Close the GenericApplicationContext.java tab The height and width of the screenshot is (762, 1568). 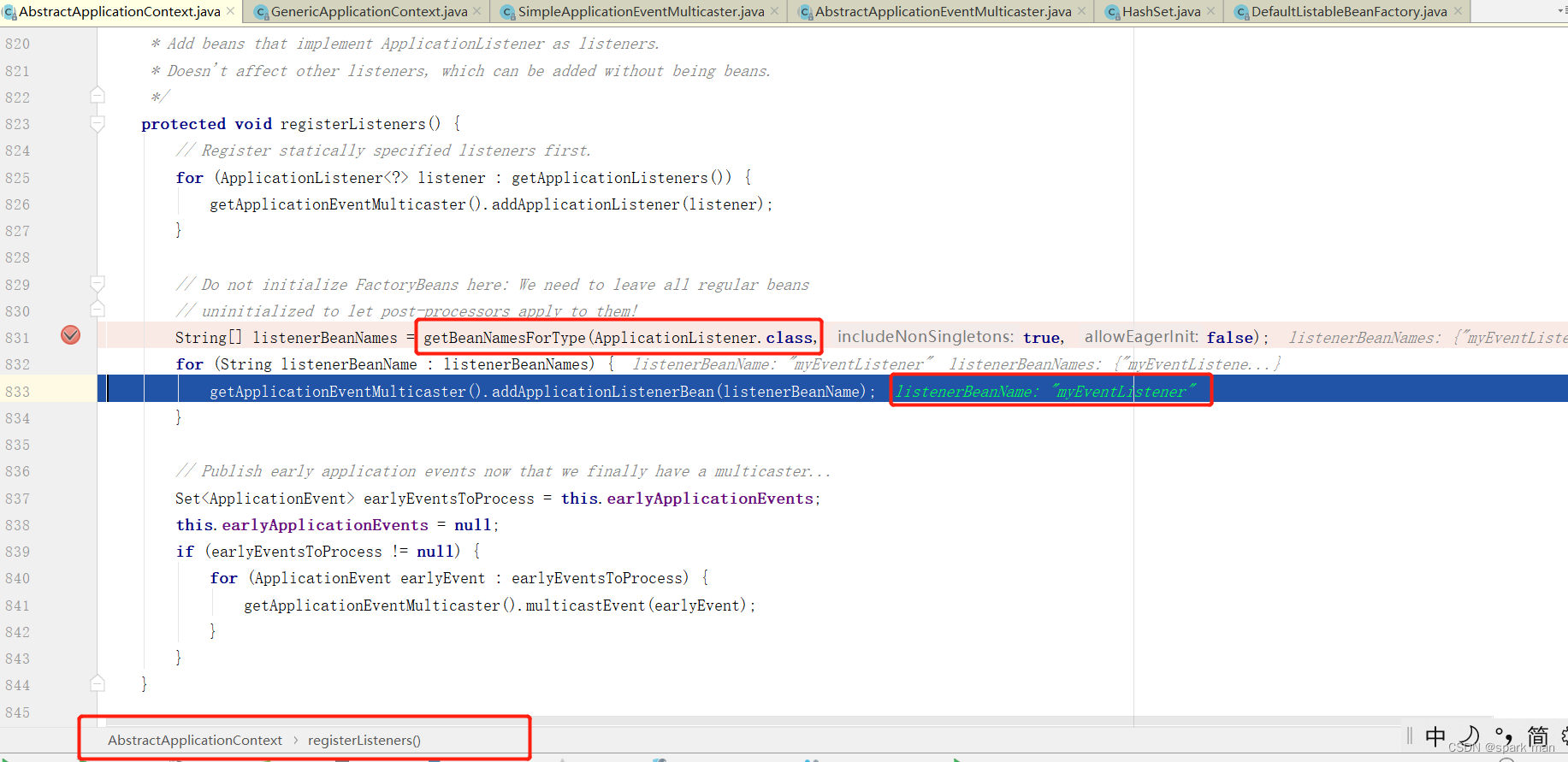477,11
